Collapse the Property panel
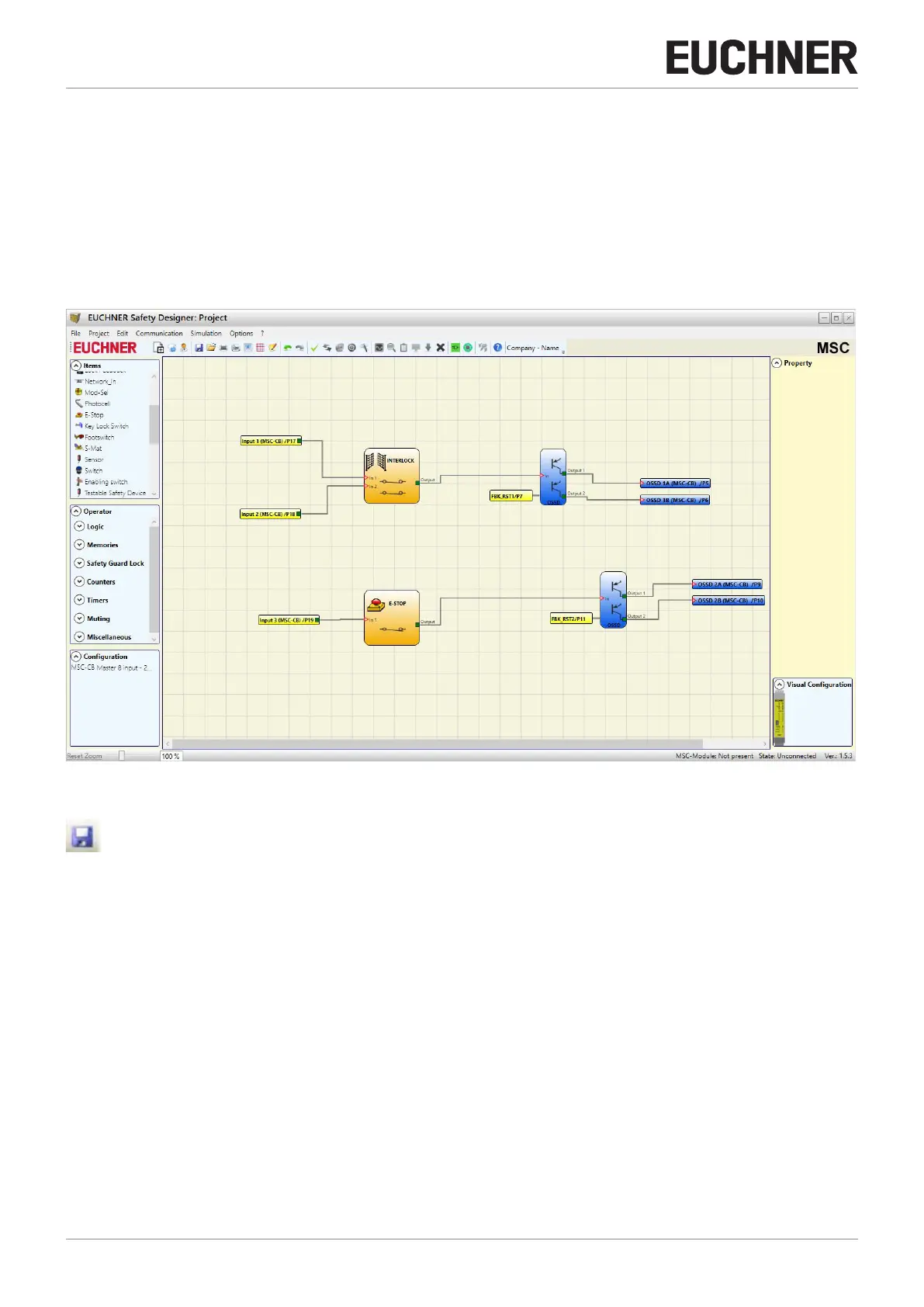Viewport: 924px width, 1307px height. point(777,363)
